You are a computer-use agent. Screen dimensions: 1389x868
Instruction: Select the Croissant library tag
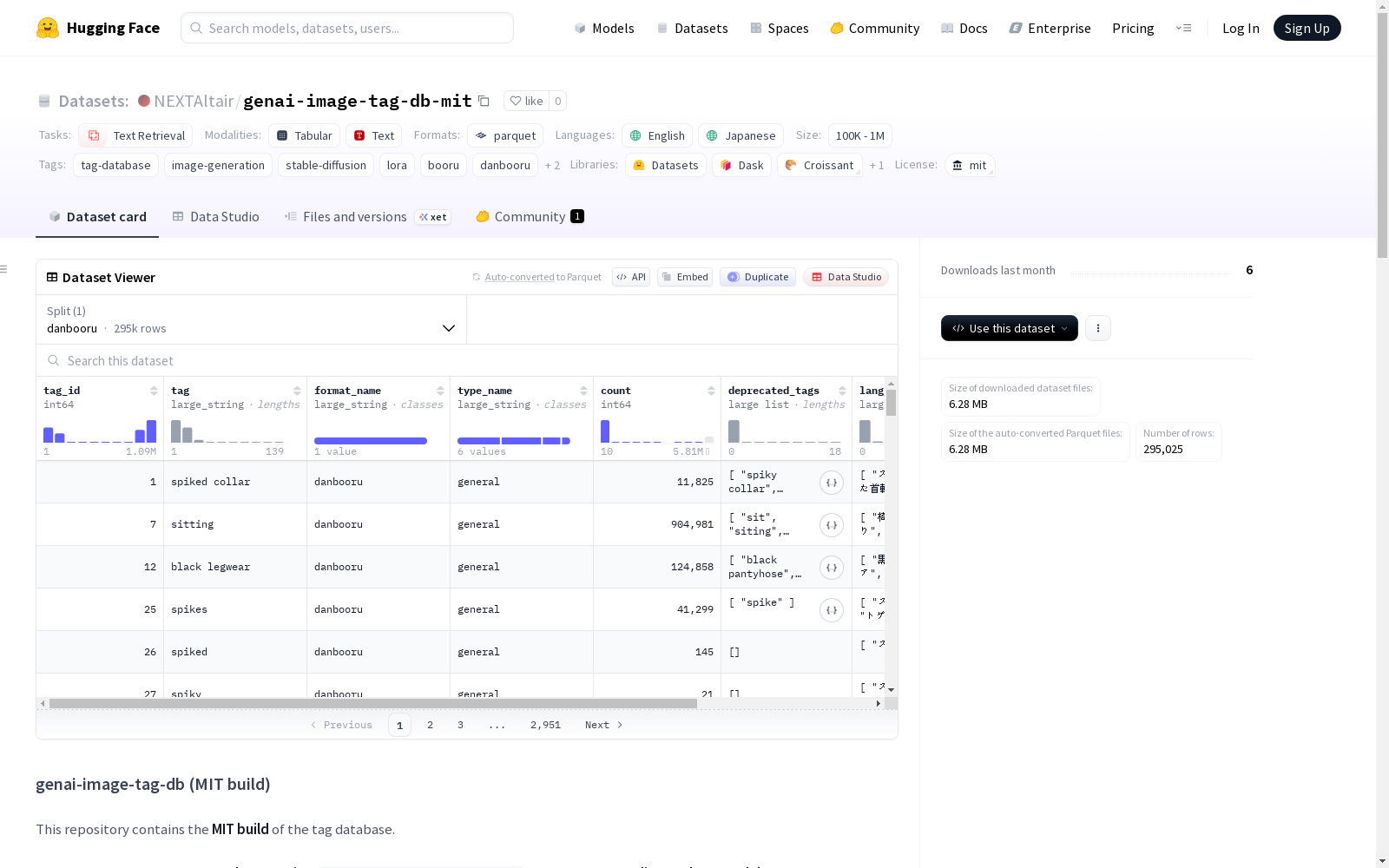819,165
